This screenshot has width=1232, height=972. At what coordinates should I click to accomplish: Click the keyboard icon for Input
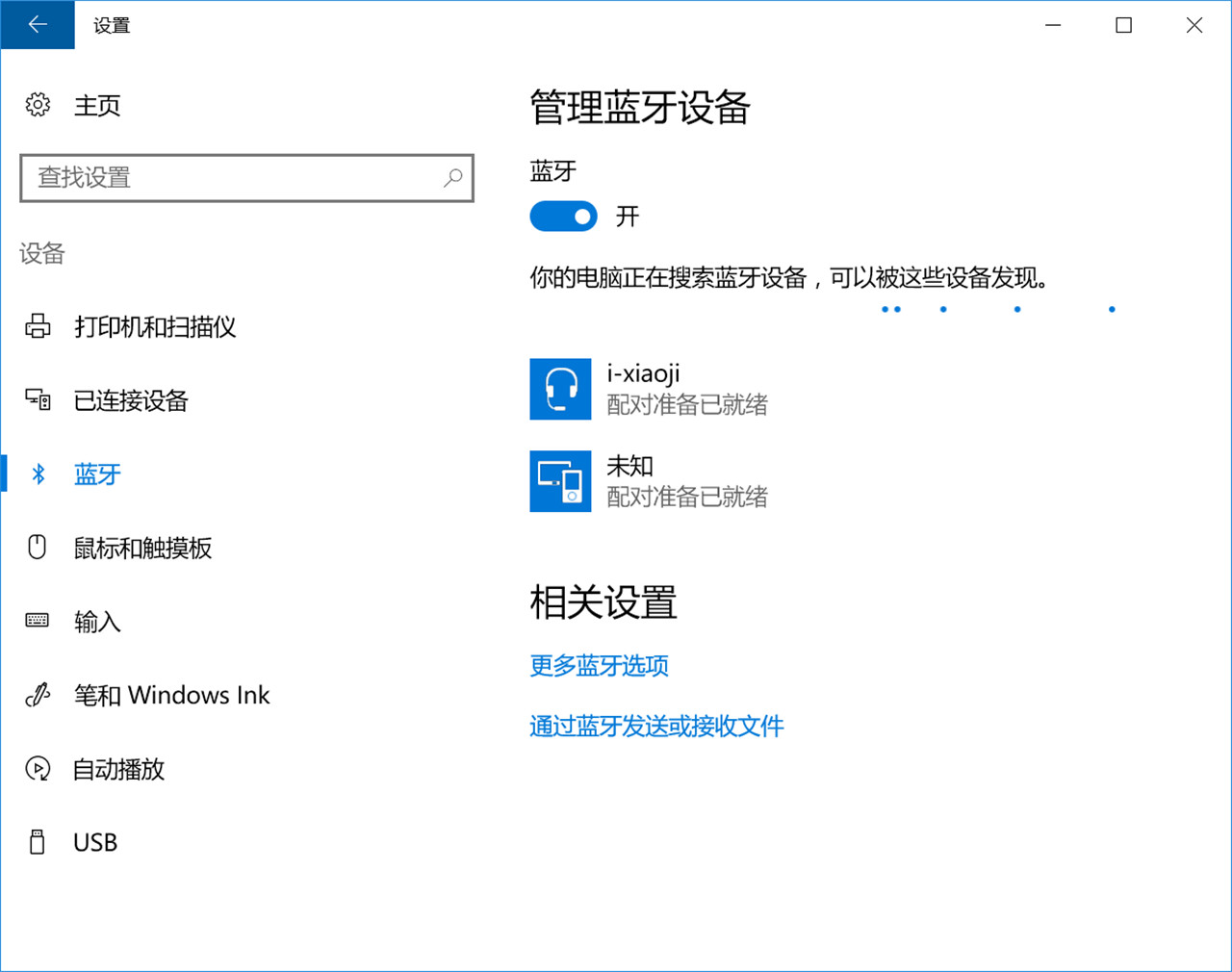38,621
